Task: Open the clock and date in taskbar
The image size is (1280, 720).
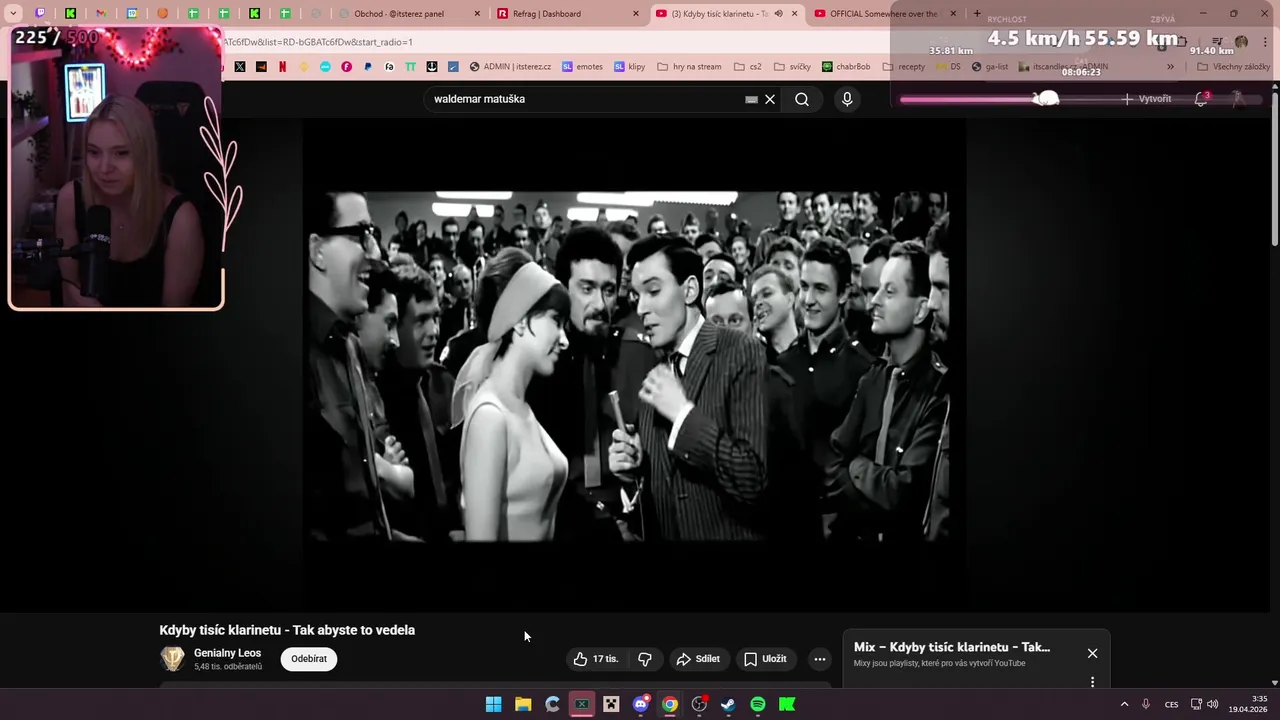Action: (x=1249, y=704)
